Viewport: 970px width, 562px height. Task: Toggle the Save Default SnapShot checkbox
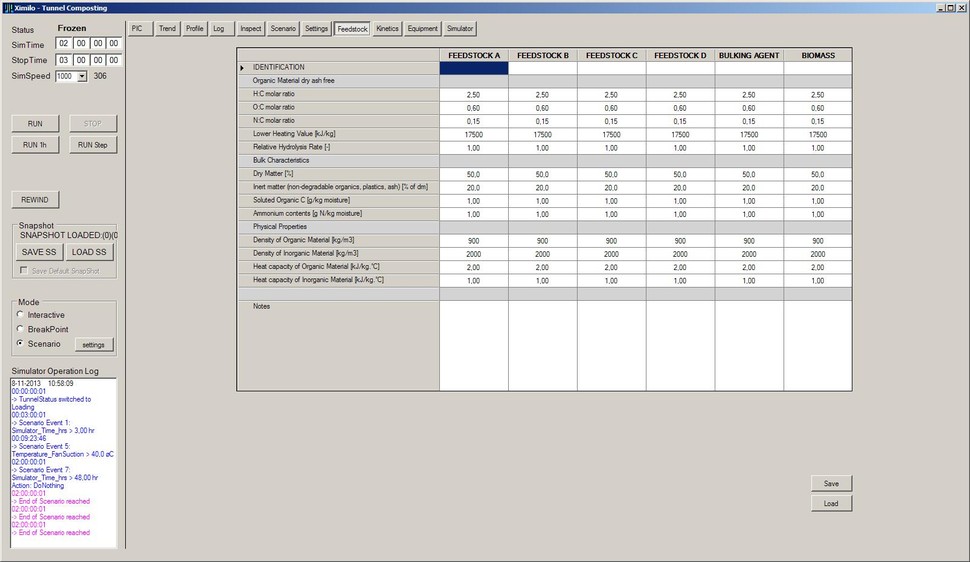(25, 271)
